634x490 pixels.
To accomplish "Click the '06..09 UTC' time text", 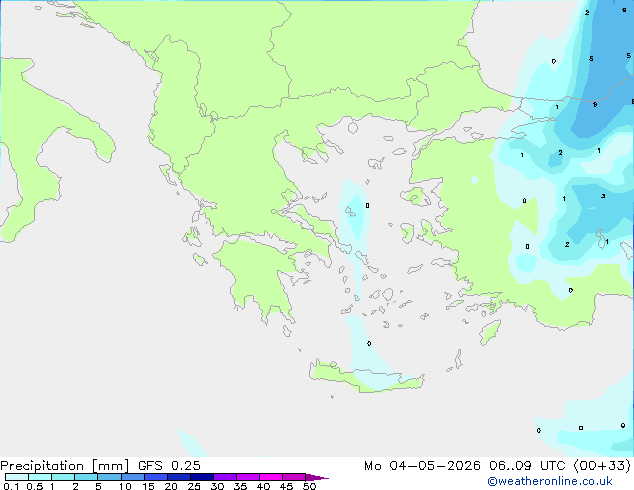I will pos(527,466).
